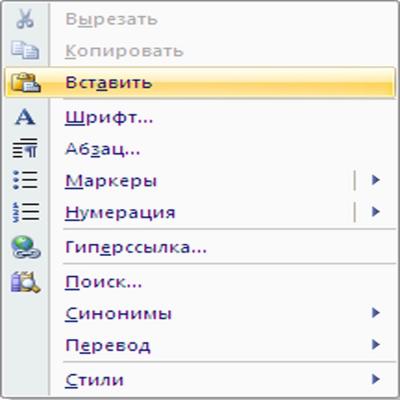Click the Font letter A icon
400x400 pixels.
(x=25, y=117)
